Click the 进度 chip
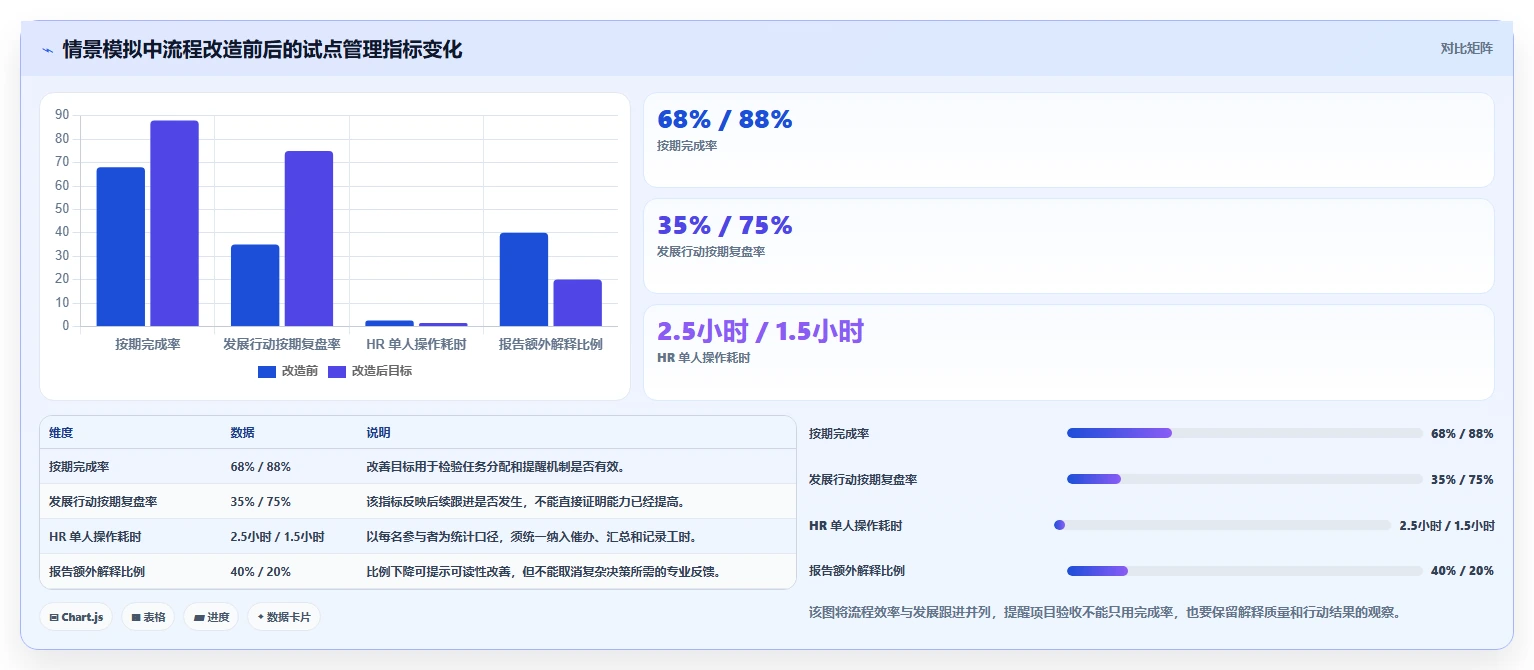Viewport: 1534px width, 670px height. tap(211, 617)
